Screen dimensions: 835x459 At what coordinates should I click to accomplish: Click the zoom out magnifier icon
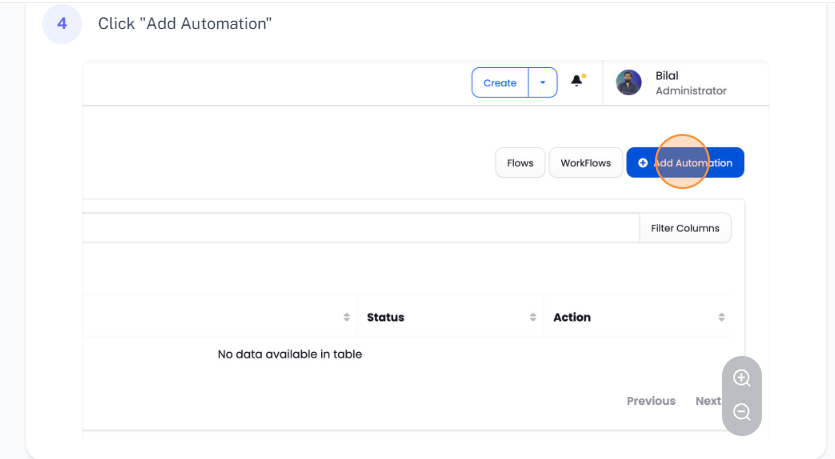click(x=742, y=412)
